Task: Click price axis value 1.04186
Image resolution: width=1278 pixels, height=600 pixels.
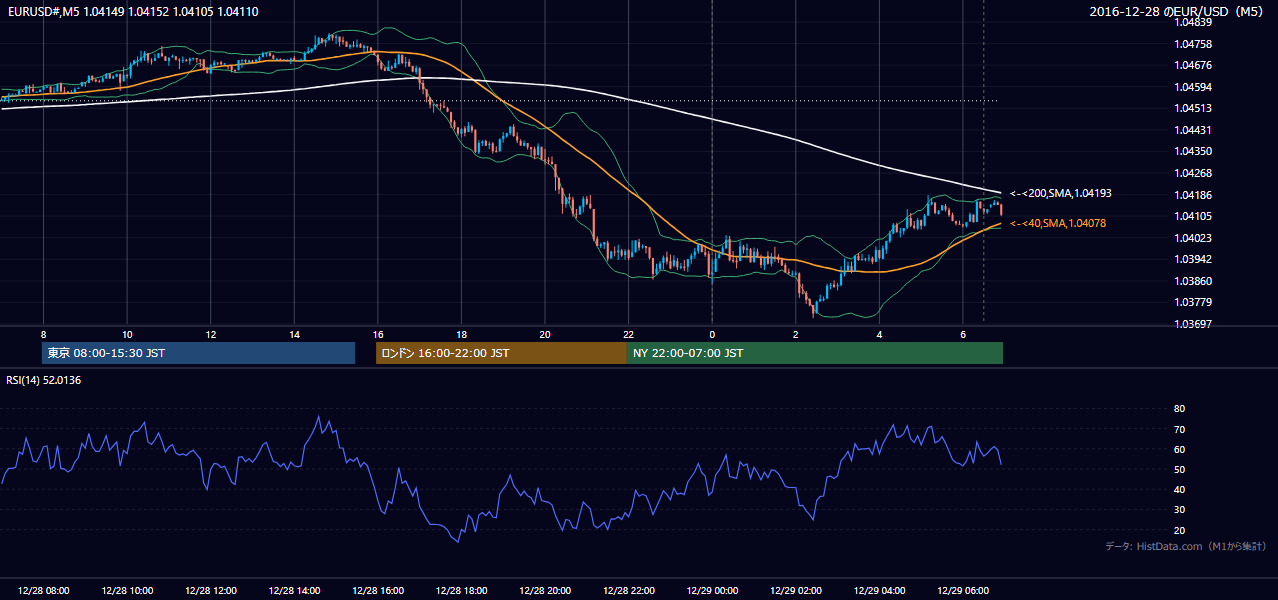Action: [x=1192, y=195]
